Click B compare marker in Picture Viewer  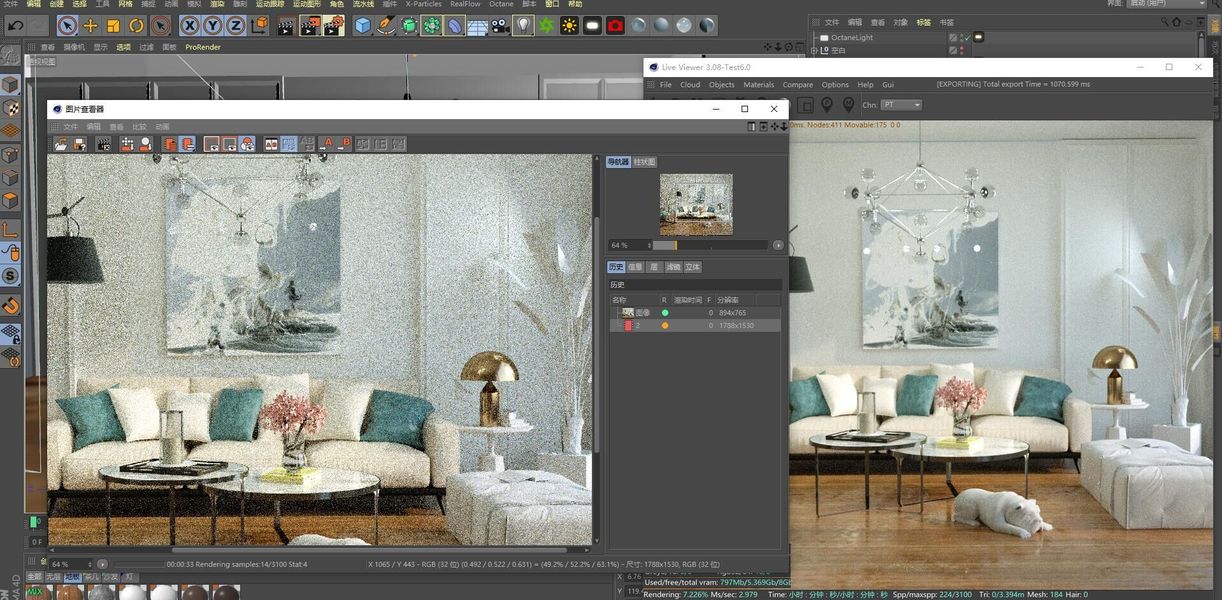coord(344,144)
